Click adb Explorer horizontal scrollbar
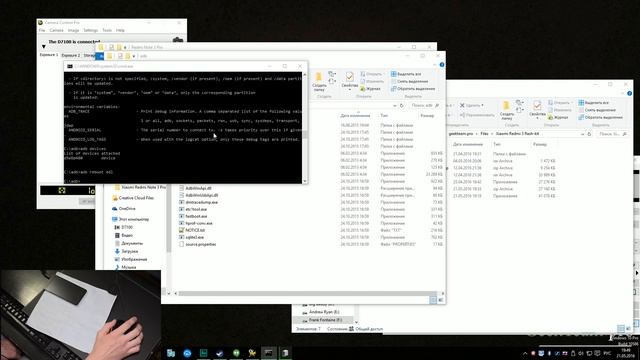 (x=308, y=293)
